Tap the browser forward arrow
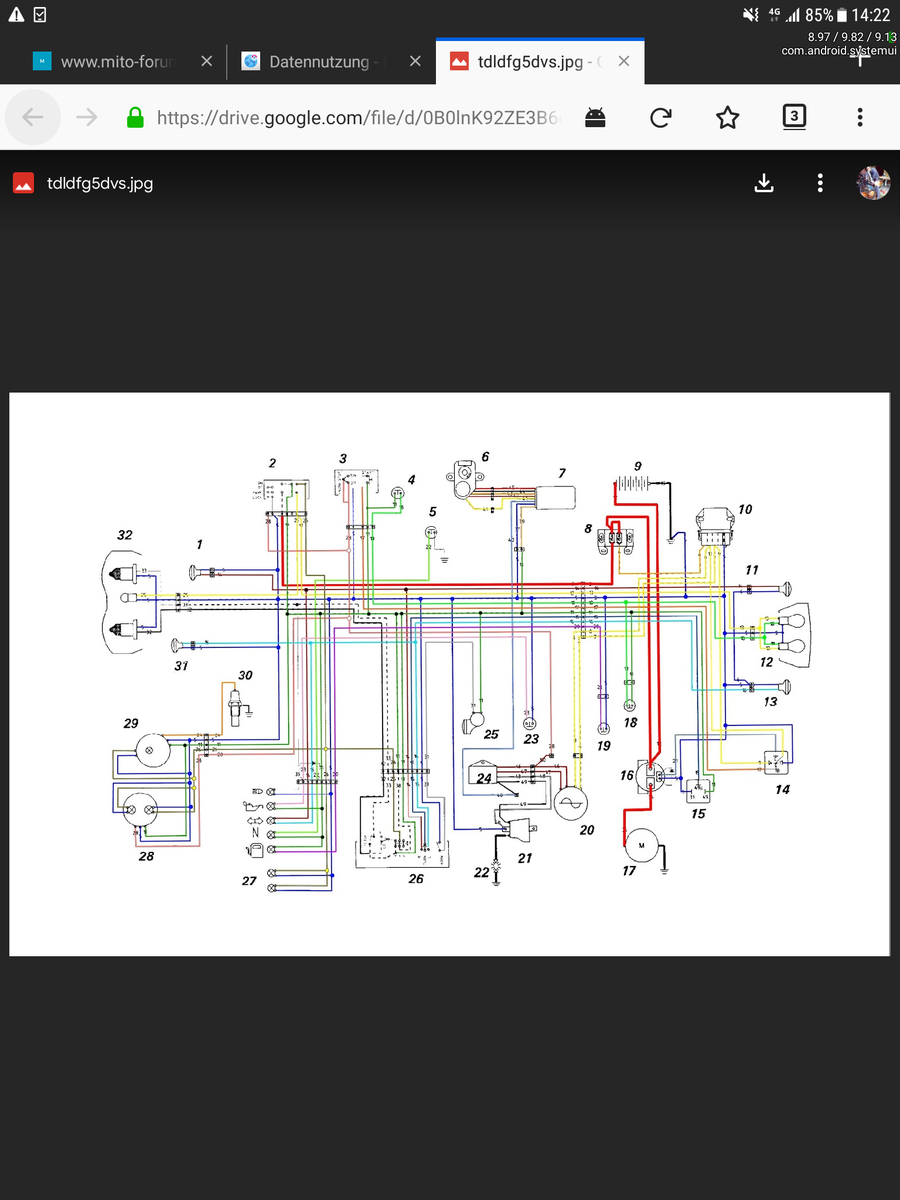This screenshot has width=900, height=1200. point(87,118)
